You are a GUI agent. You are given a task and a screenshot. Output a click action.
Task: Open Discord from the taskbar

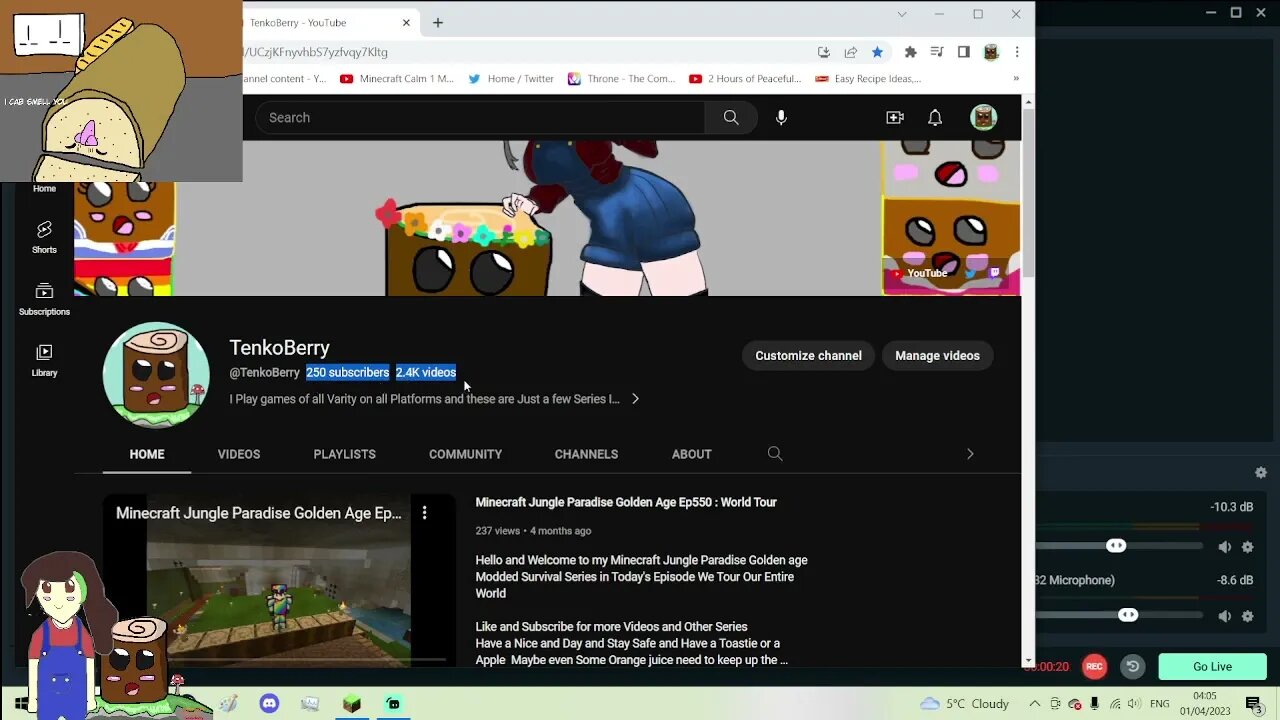(269, 704)
